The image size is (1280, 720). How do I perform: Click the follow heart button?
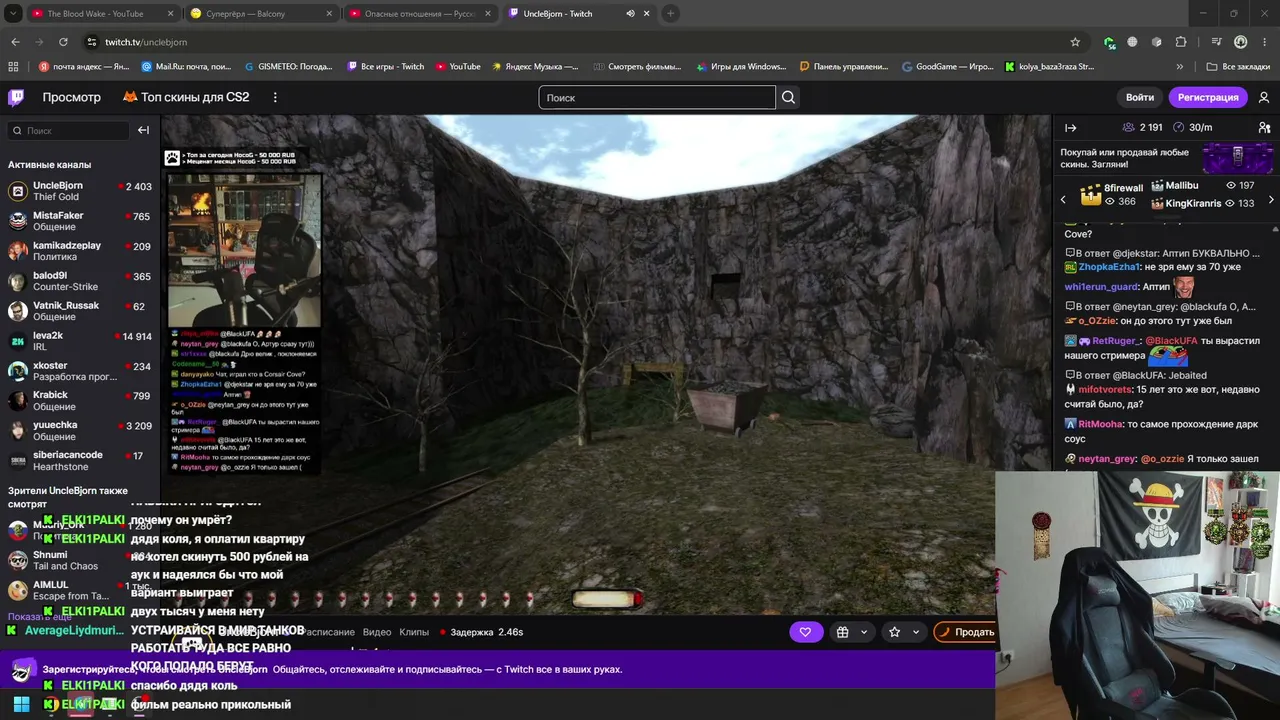click(x=805, y=632)
